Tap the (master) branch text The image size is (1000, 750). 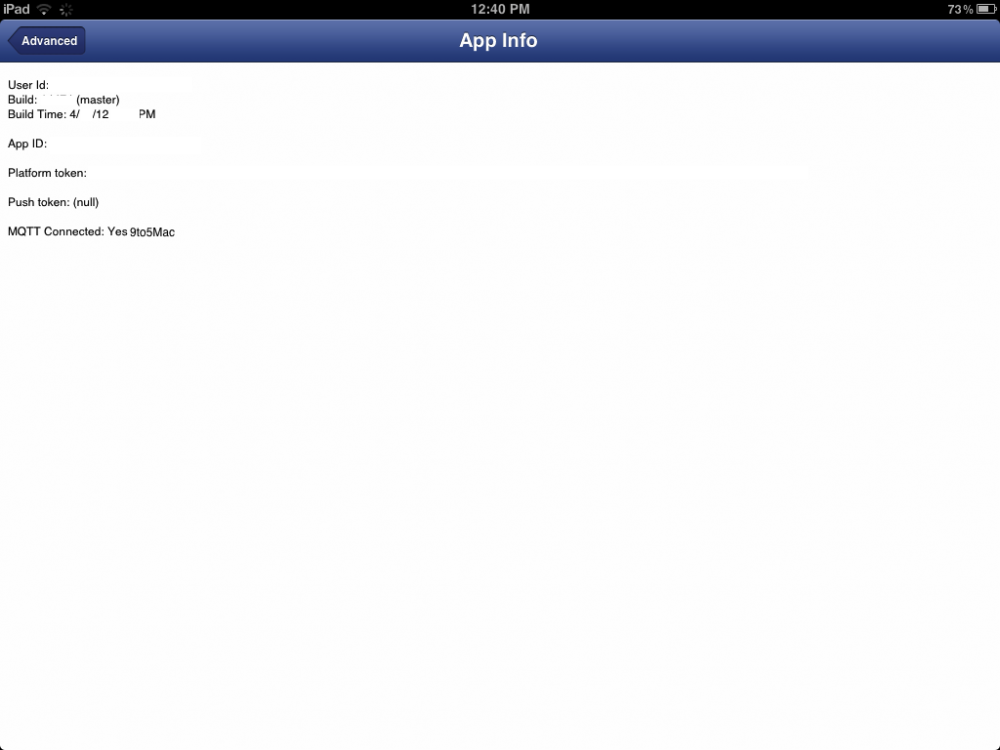tap(98, 99)
